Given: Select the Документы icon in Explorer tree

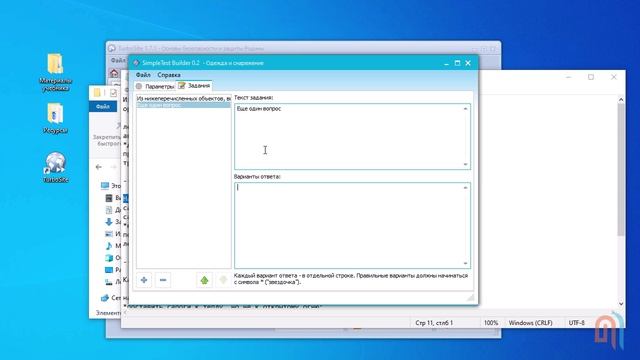Looking at the screenshot, I should pyautogui.click(x=109, y=210).
